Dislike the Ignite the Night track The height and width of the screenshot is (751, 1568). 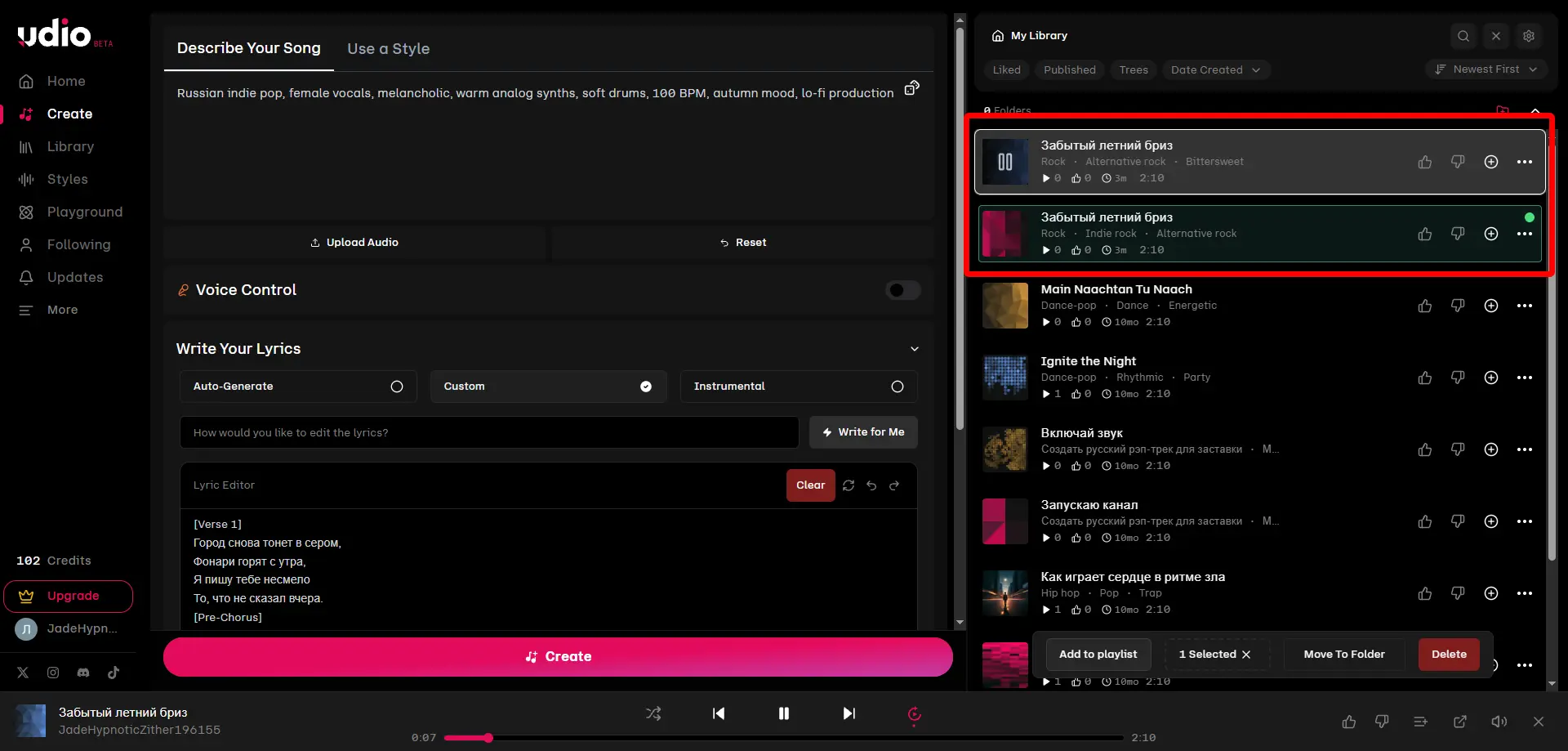pyautogui.click(x=1458, y=378)
